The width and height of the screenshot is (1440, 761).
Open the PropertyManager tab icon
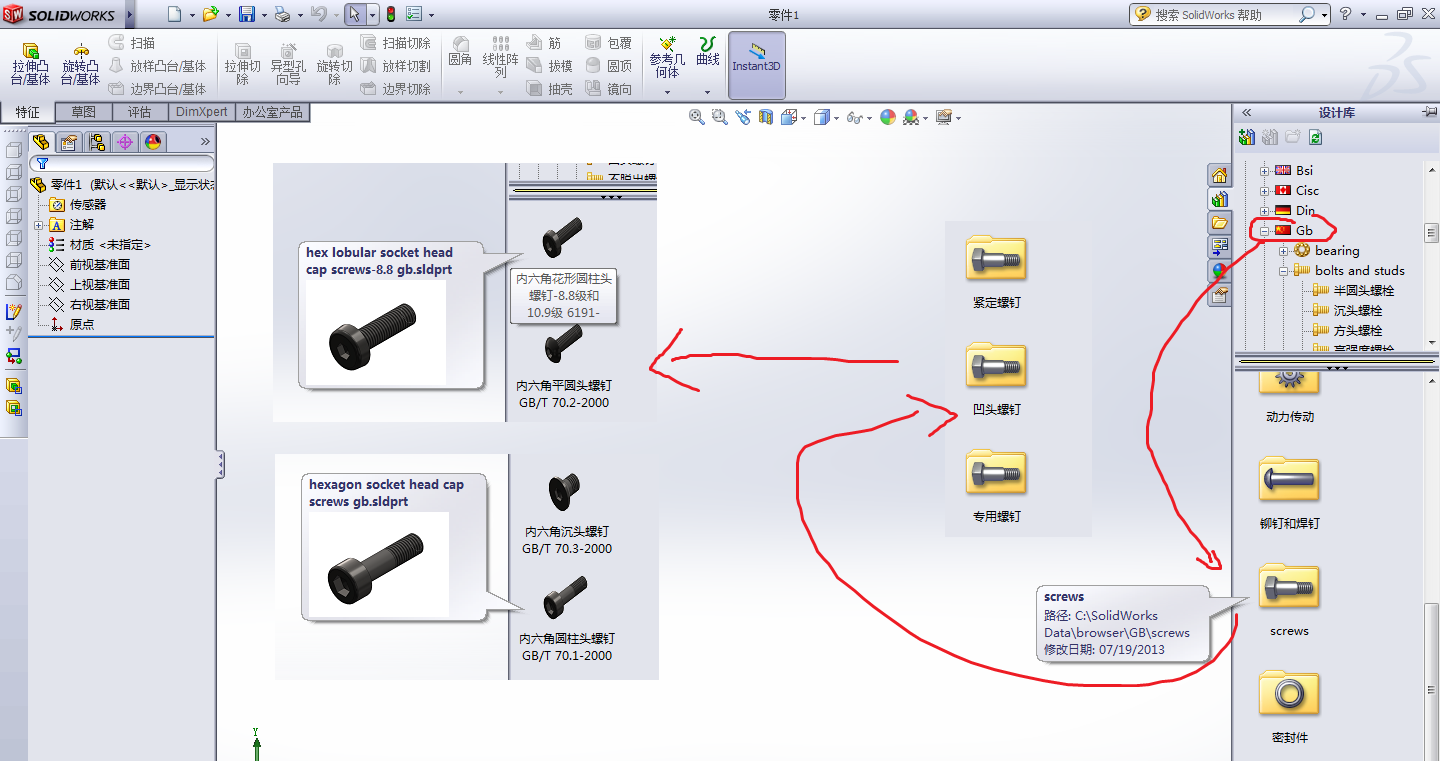click(x=69, y=142)
